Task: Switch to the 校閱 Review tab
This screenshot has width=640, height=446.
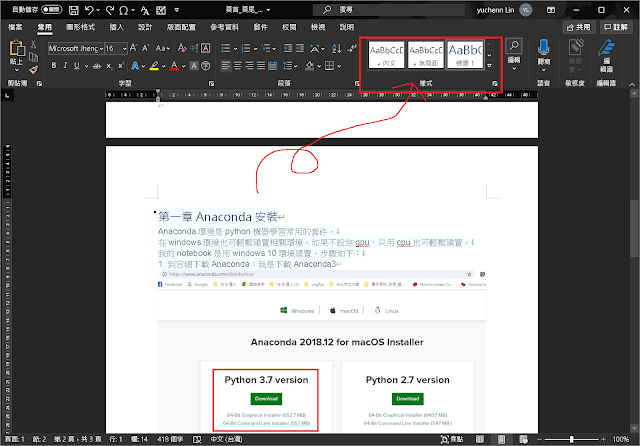Action: click(289, 27)
